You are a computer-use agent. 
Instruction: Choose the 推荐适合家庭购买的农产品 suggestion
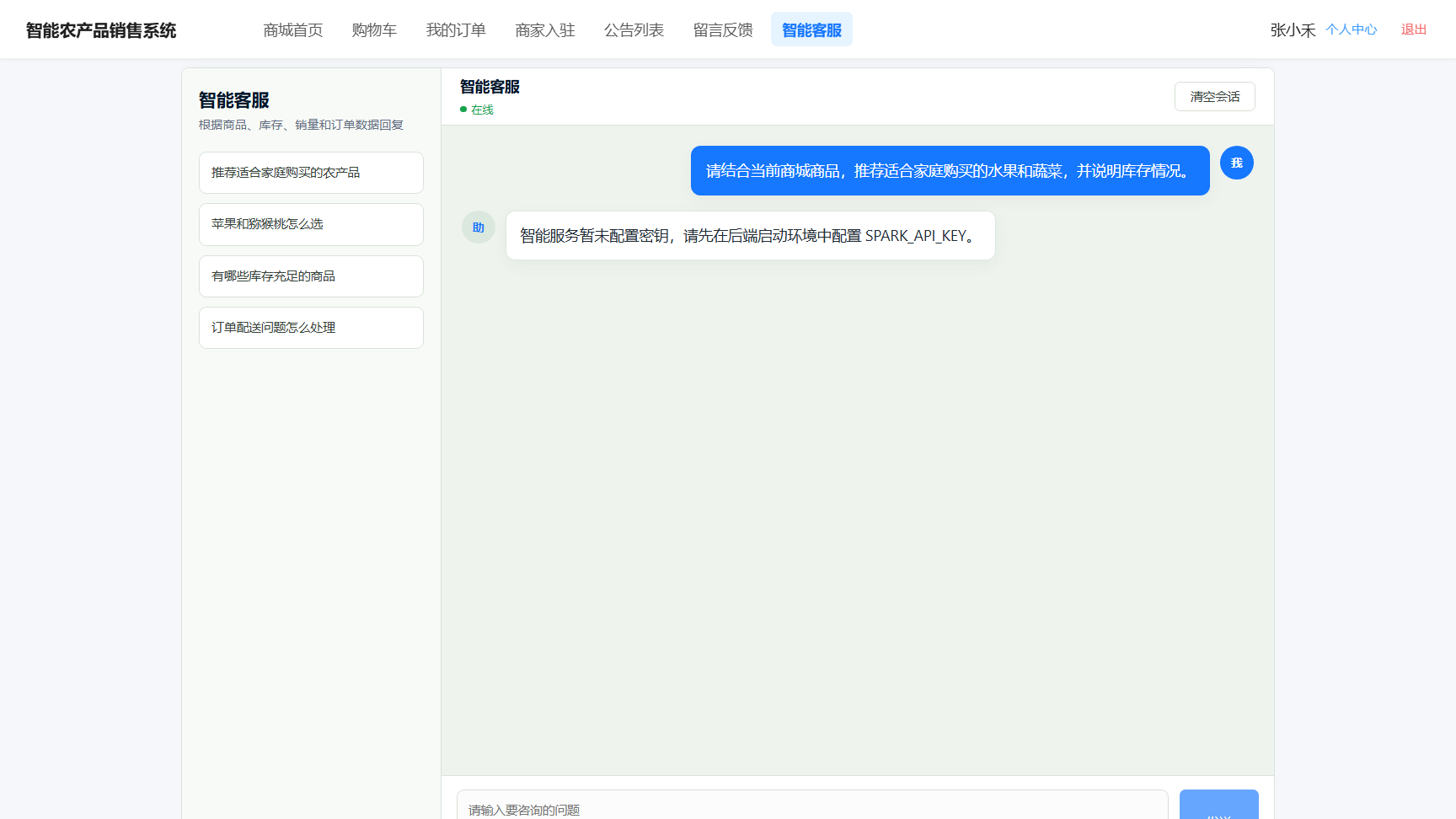pos(311,173)
